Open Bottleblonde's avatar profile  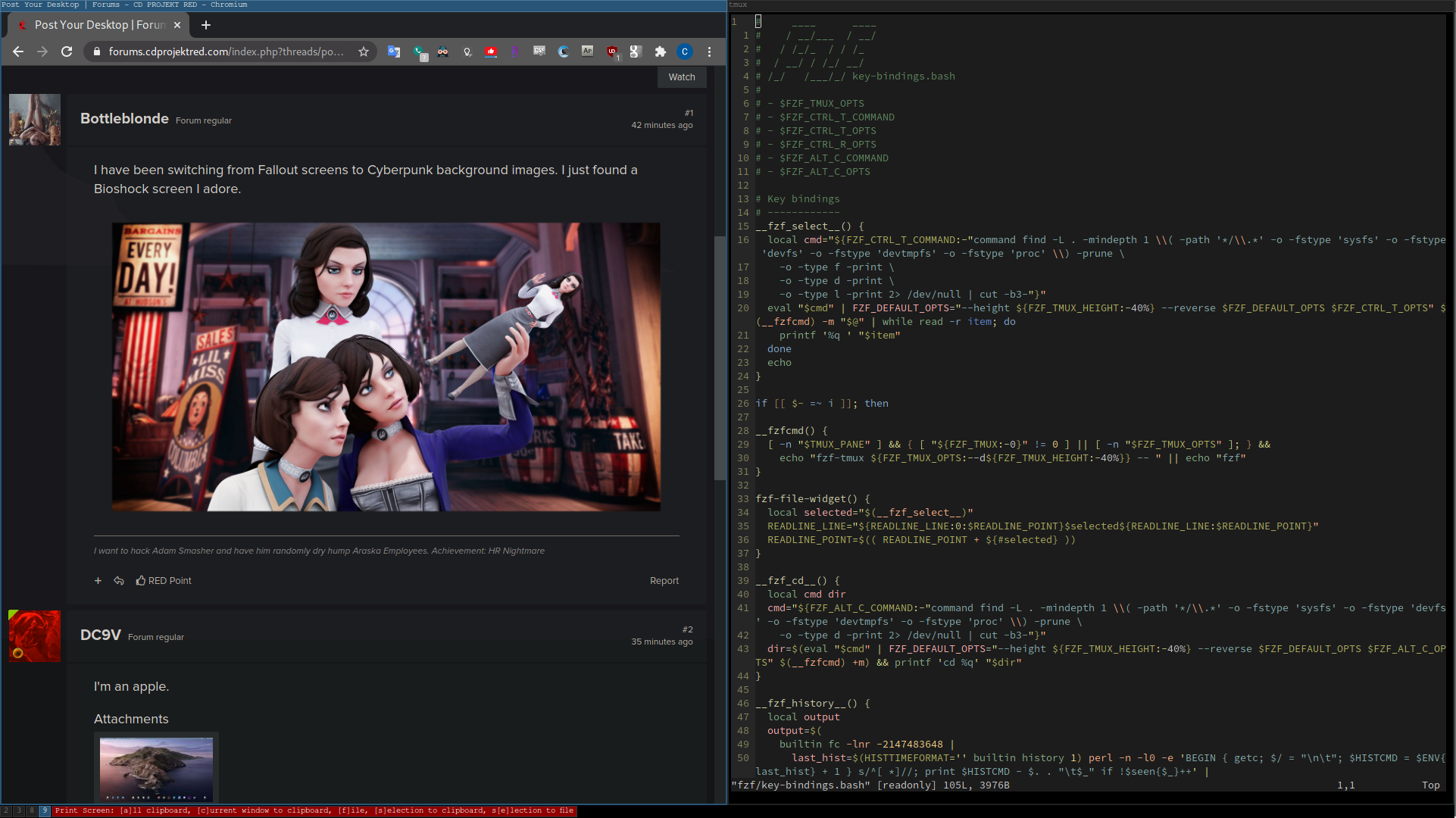35,120
